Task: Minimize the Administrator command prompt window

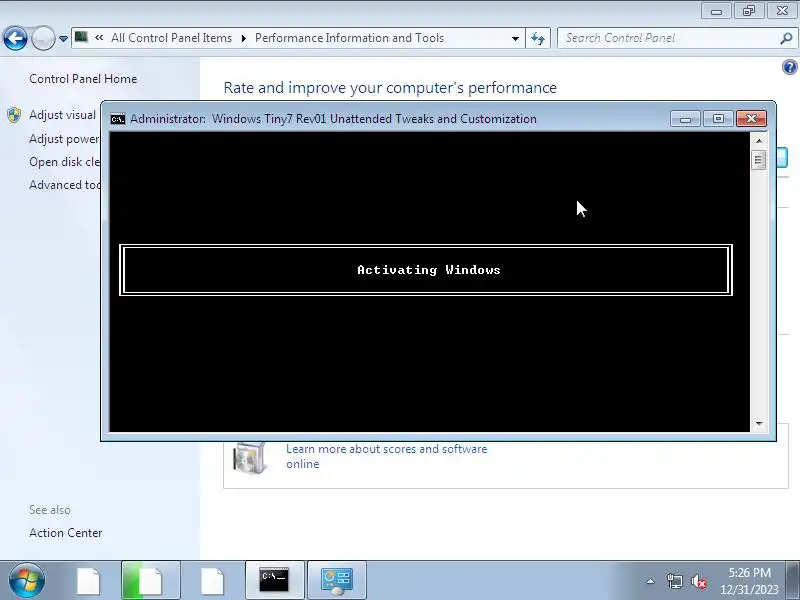Action: coord(685,119)
